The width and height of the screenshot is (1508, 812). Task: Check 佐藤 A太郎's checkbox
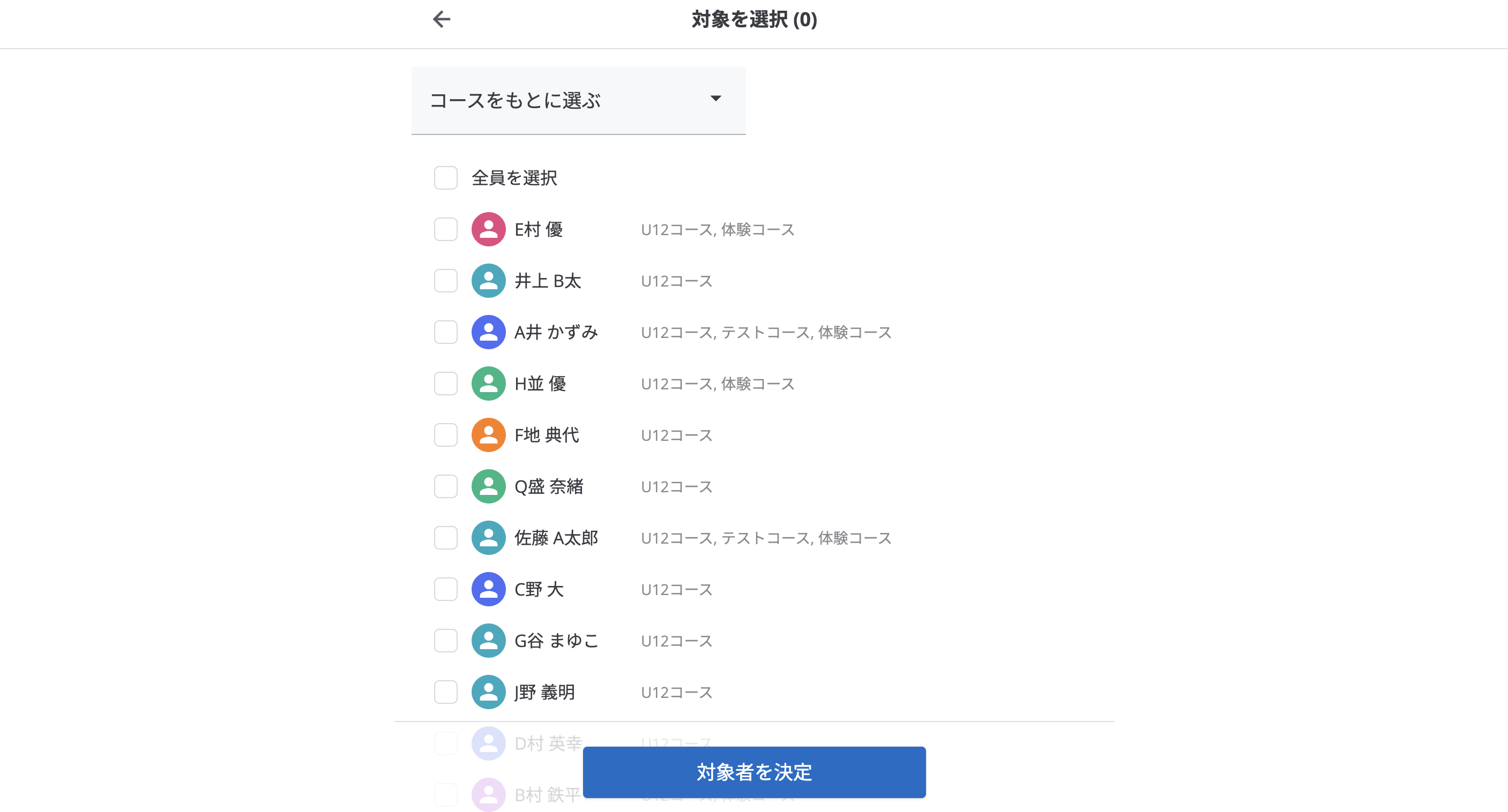[445, 538]
